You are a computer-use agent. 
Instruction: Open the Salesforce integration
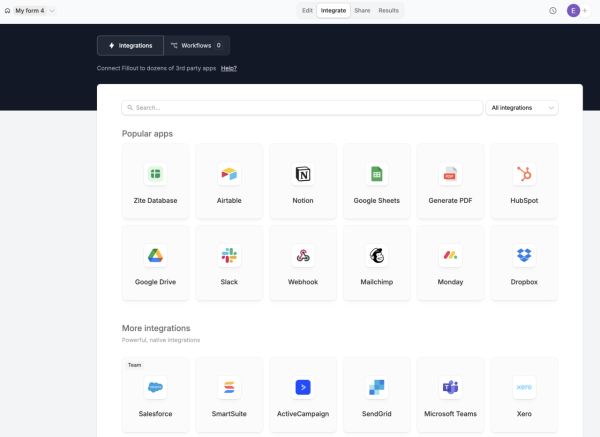click(x=155, y=395)
